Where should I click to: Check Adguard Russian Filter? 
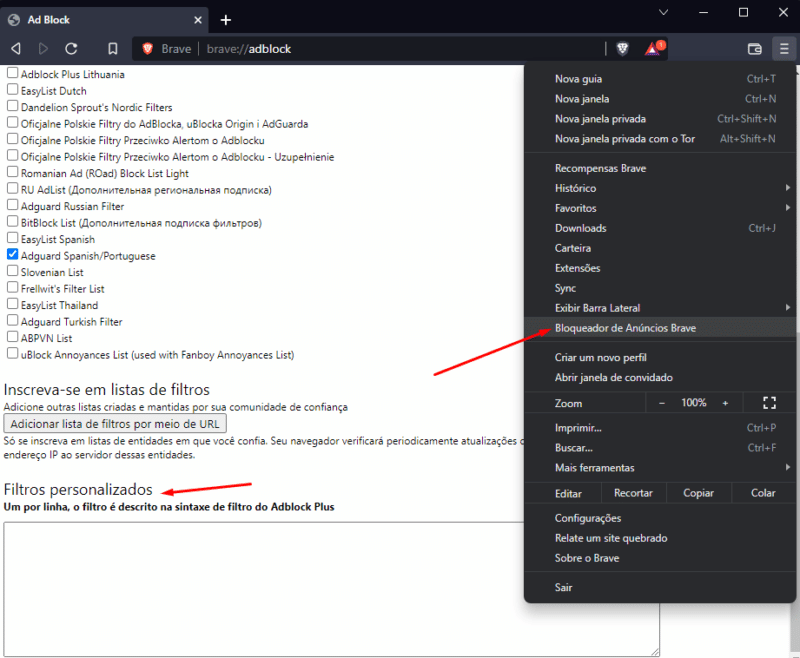(12, 205)
